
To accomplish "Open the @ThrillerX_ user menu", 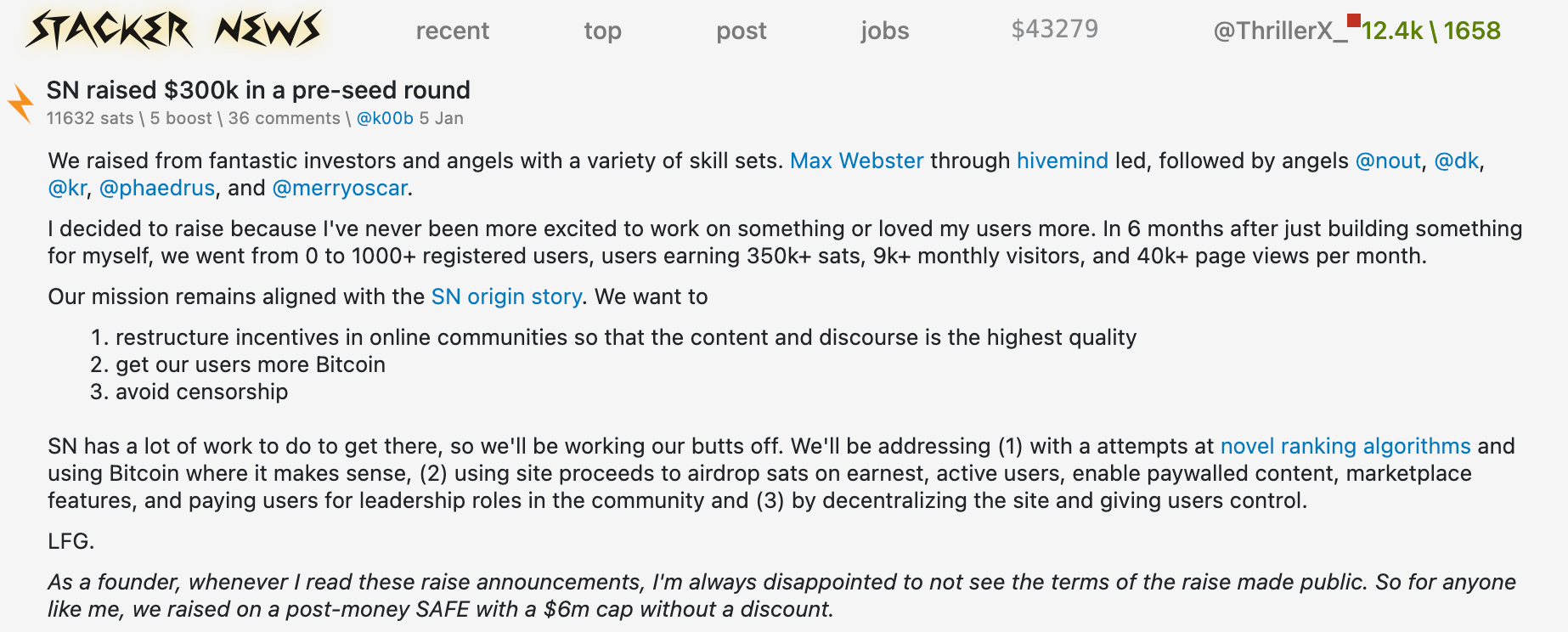I will [x=1280, y=31].
